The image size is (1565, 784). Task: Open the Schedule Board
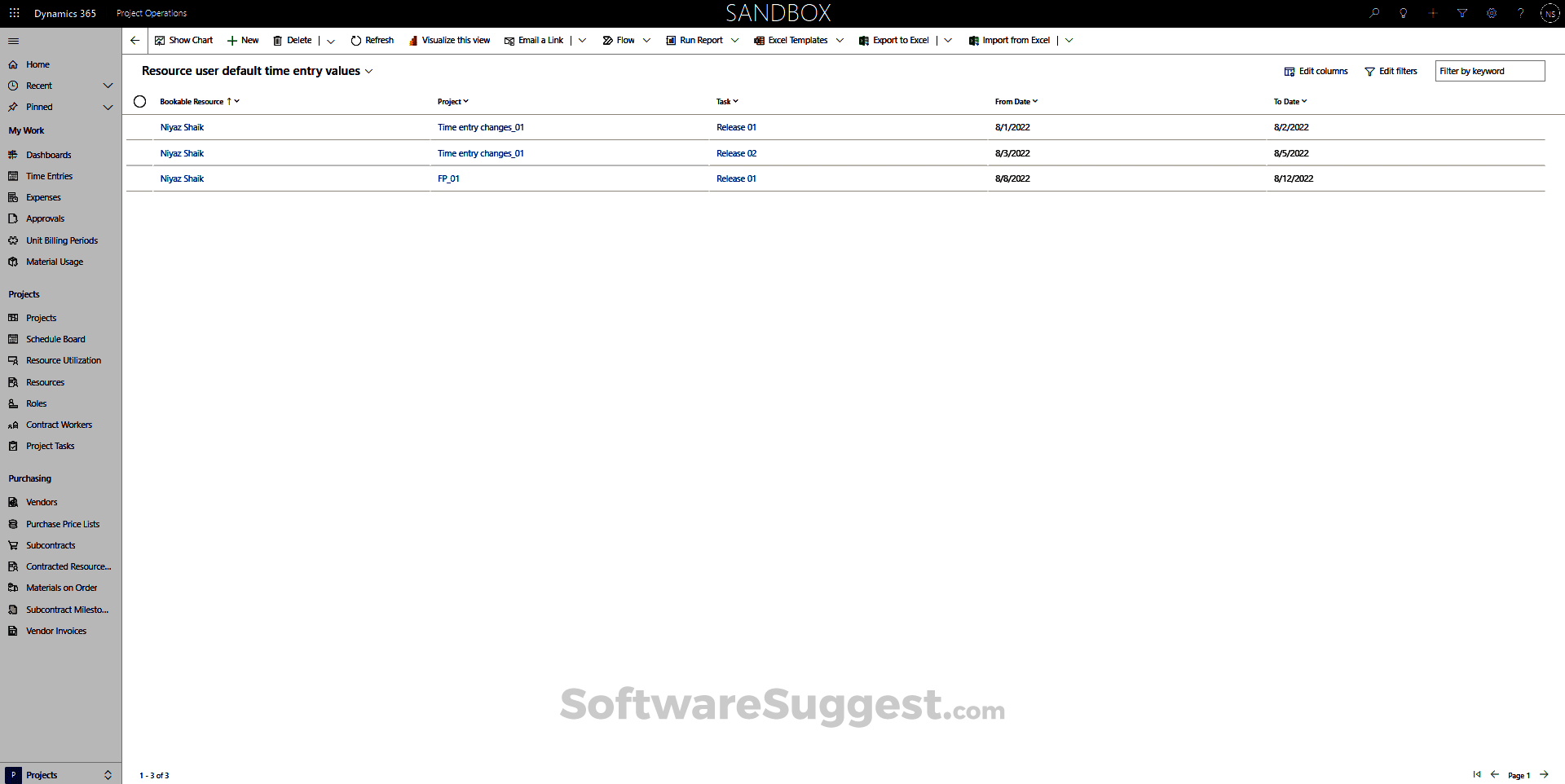55,338
